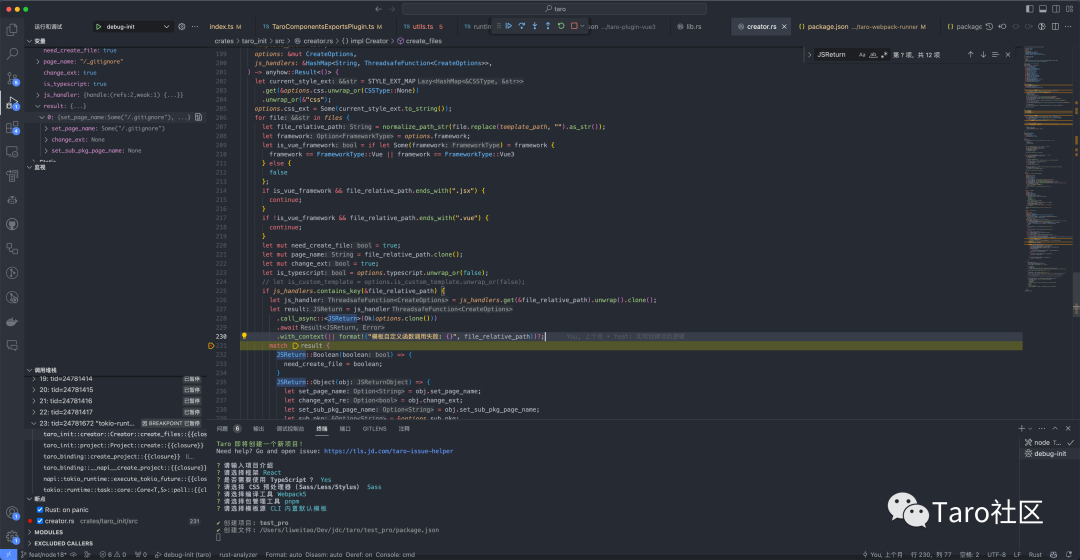Restart the debug session

[561, 26]
